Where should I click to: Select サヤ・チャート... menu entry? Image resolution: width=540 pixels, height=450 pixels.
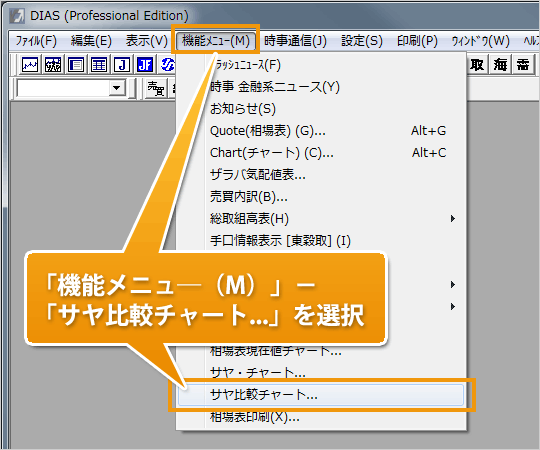point(321,373)
